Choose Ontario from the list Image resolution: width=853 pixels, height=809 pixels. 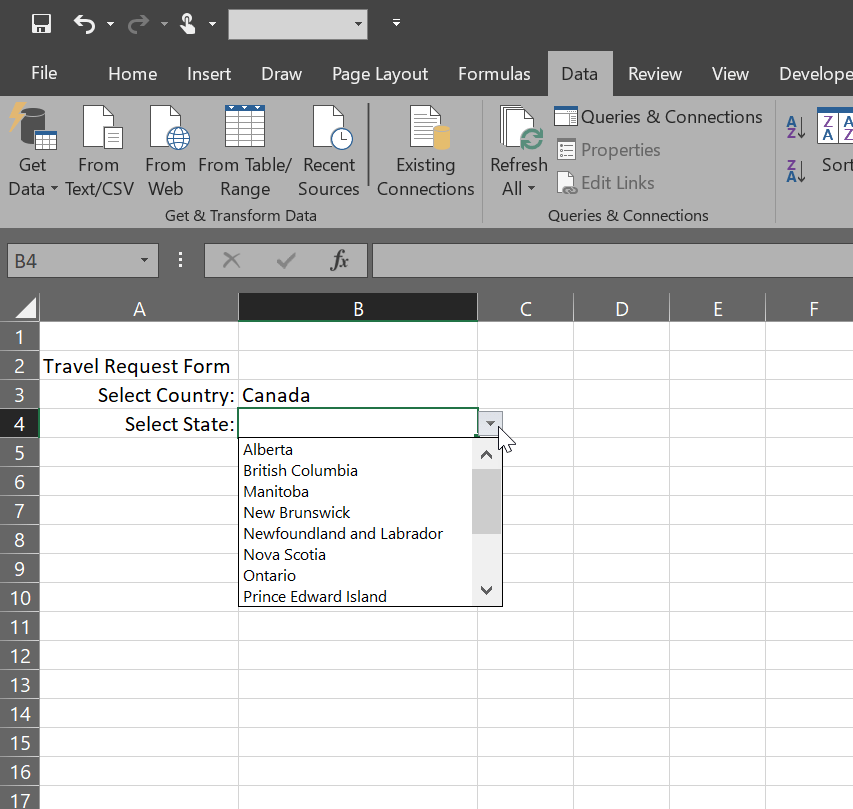tap(355, 576)
